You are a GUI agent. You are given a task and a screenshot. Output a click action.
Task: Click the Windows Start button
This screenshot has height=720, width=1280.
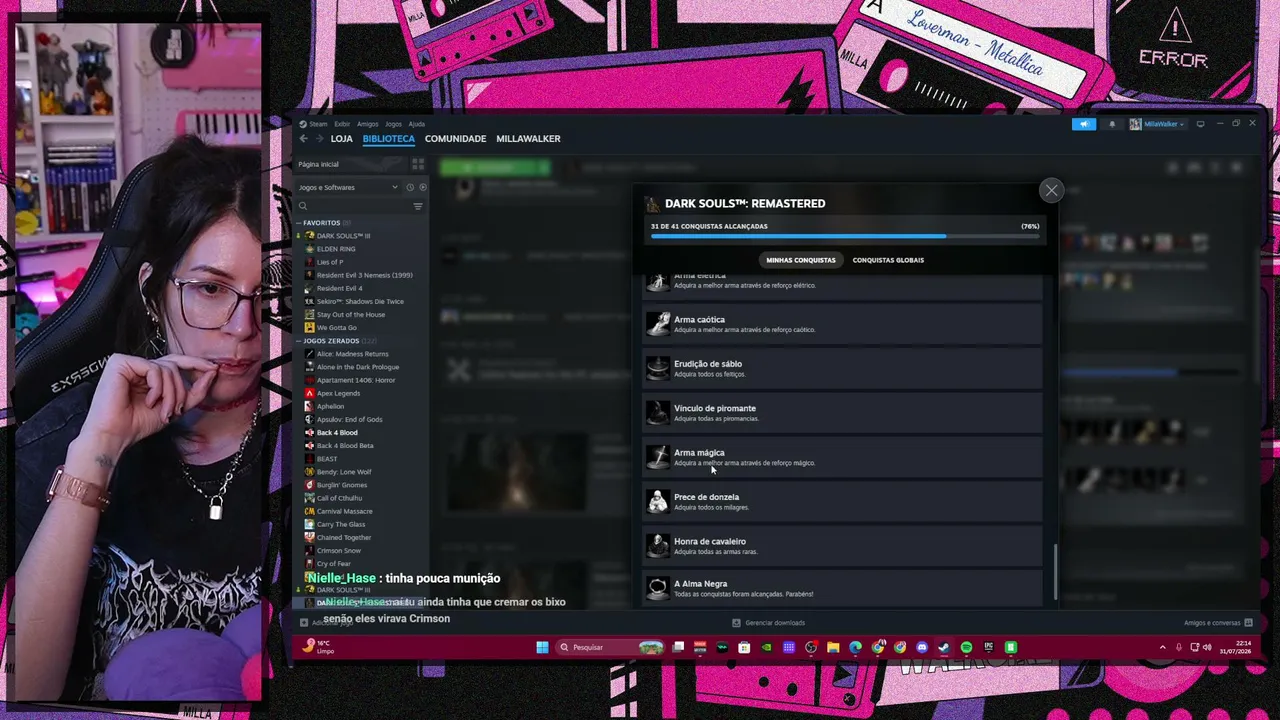542,647
